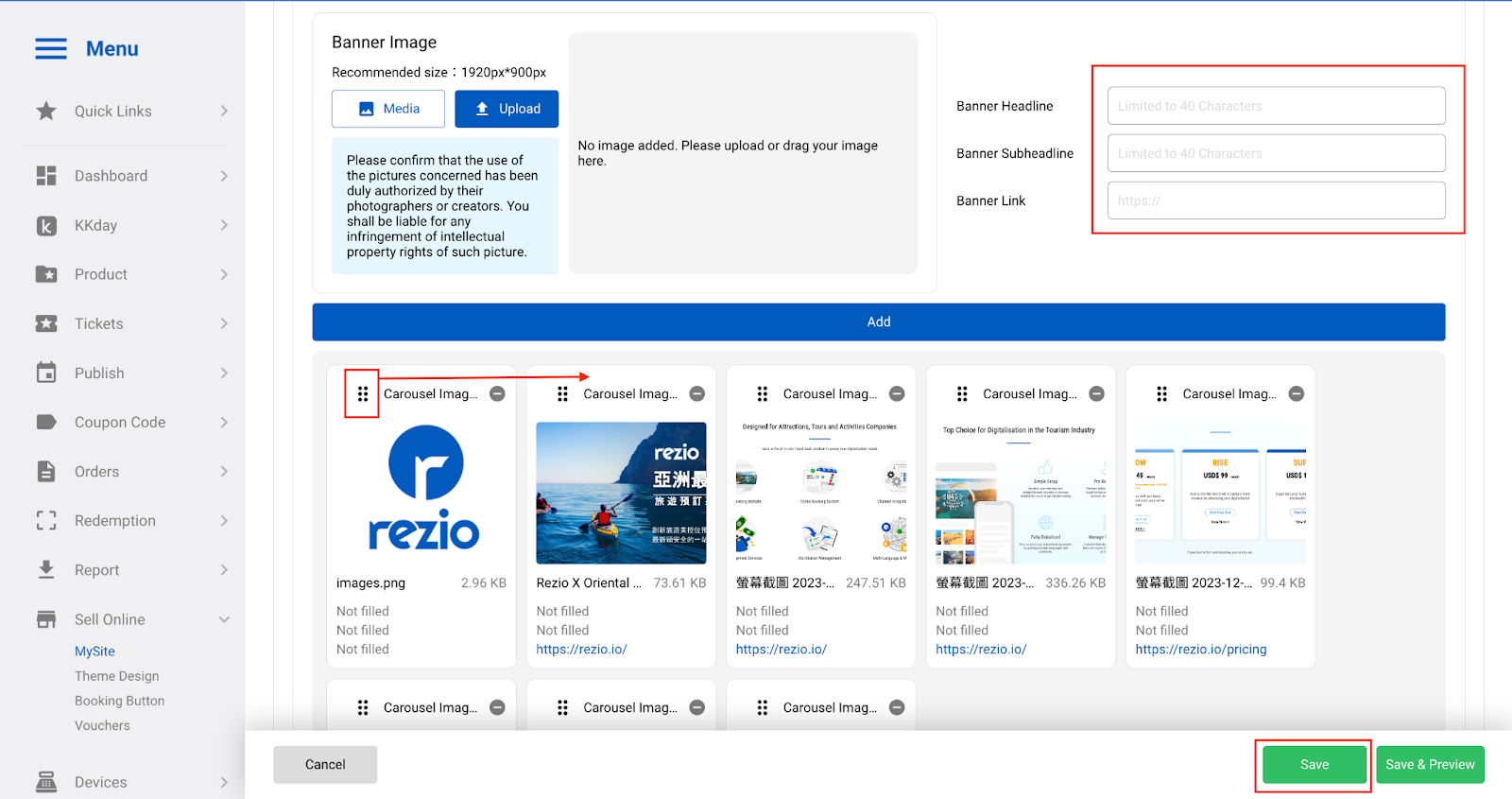
Task: Open the Dashboard icon
Action: point(46,176)
